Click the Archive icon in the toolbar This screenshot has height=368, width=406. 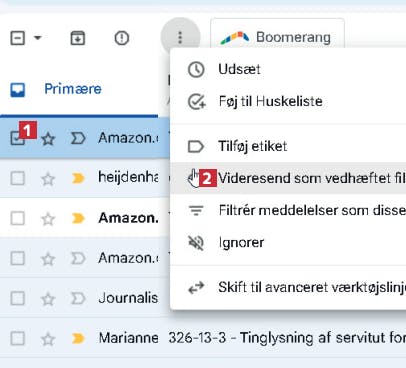click(78, 38)
